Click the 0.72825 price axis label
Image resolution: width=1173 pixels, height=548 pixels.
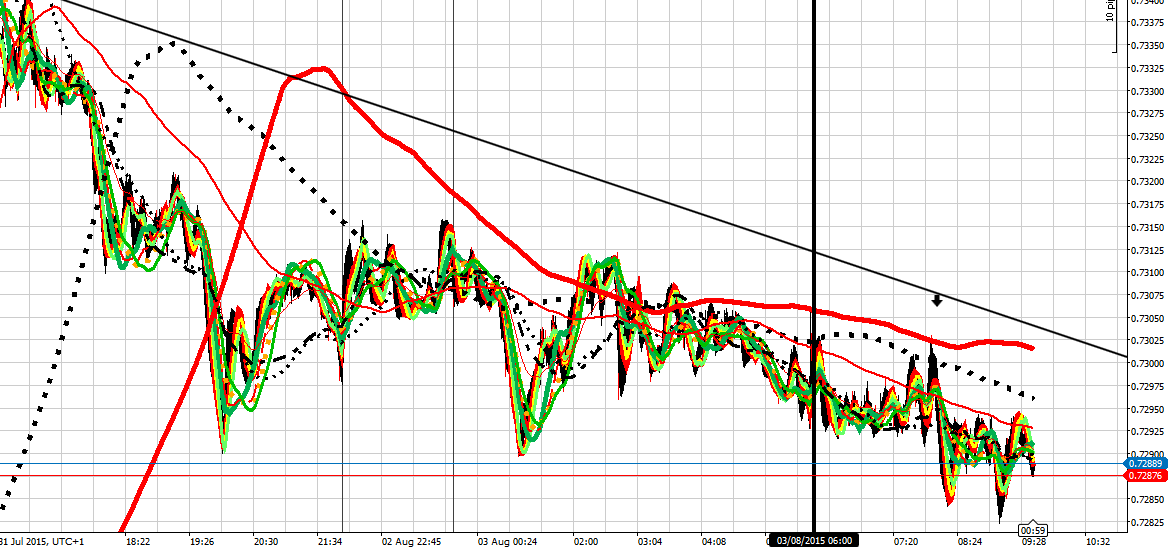(x=1146, y=523)
